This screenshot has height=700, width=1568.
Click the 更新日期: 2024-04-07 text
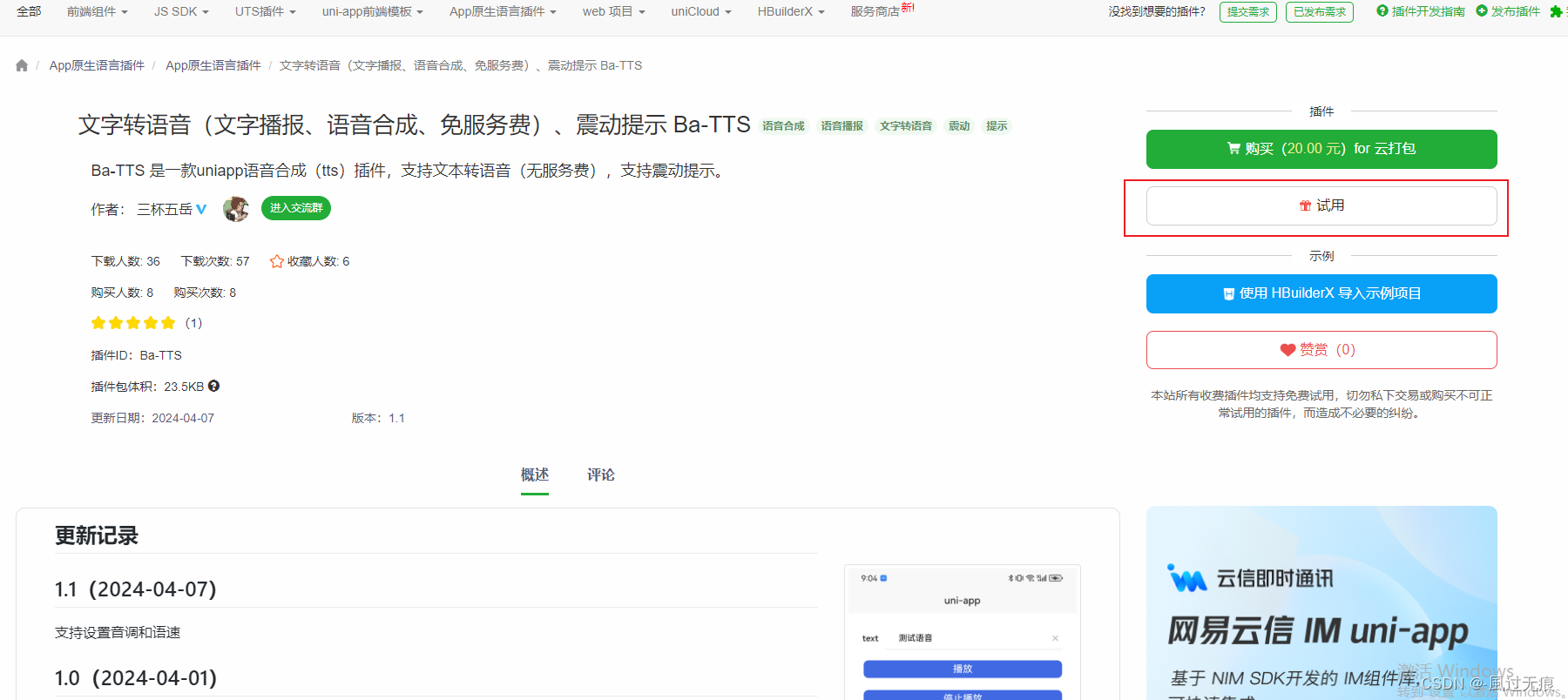[152, 418]
